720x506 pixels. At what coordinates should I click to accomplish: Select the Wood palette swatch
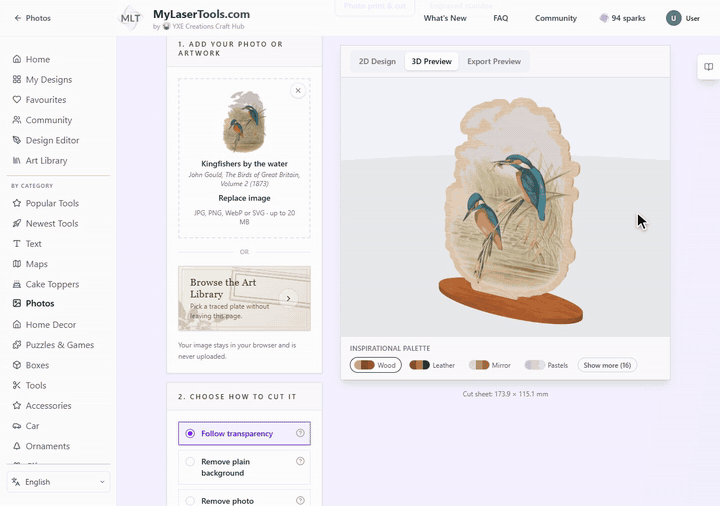click(x=376, y=365)
